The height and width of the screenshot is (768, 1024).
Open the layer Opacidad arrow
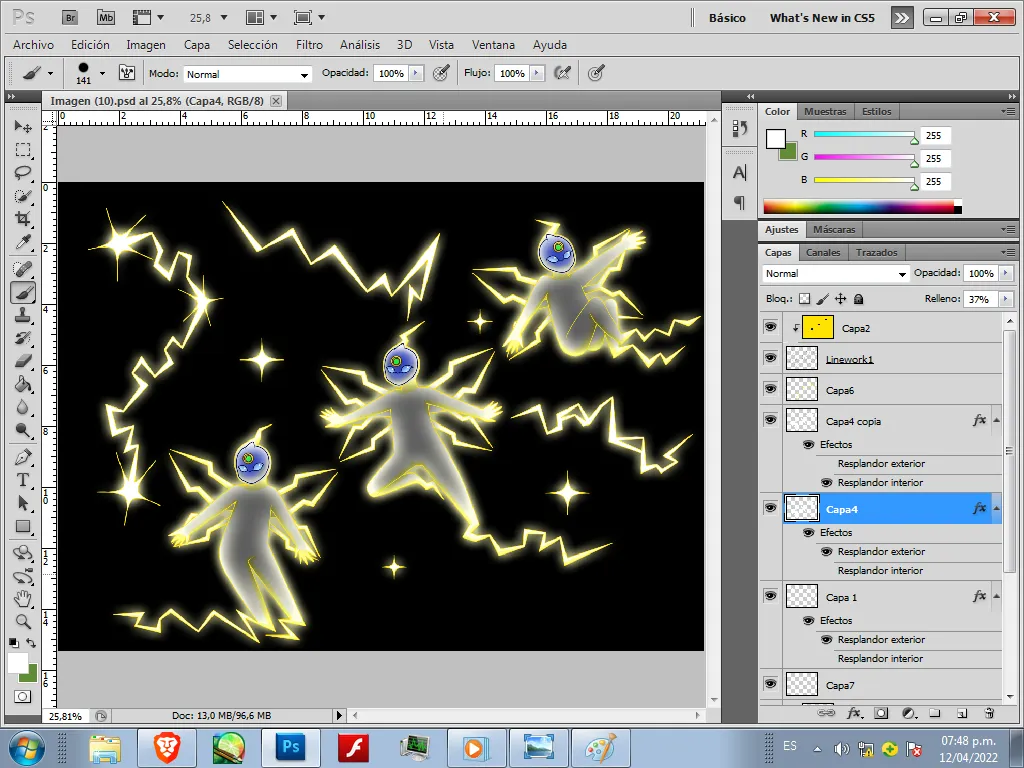point(1006,273)
